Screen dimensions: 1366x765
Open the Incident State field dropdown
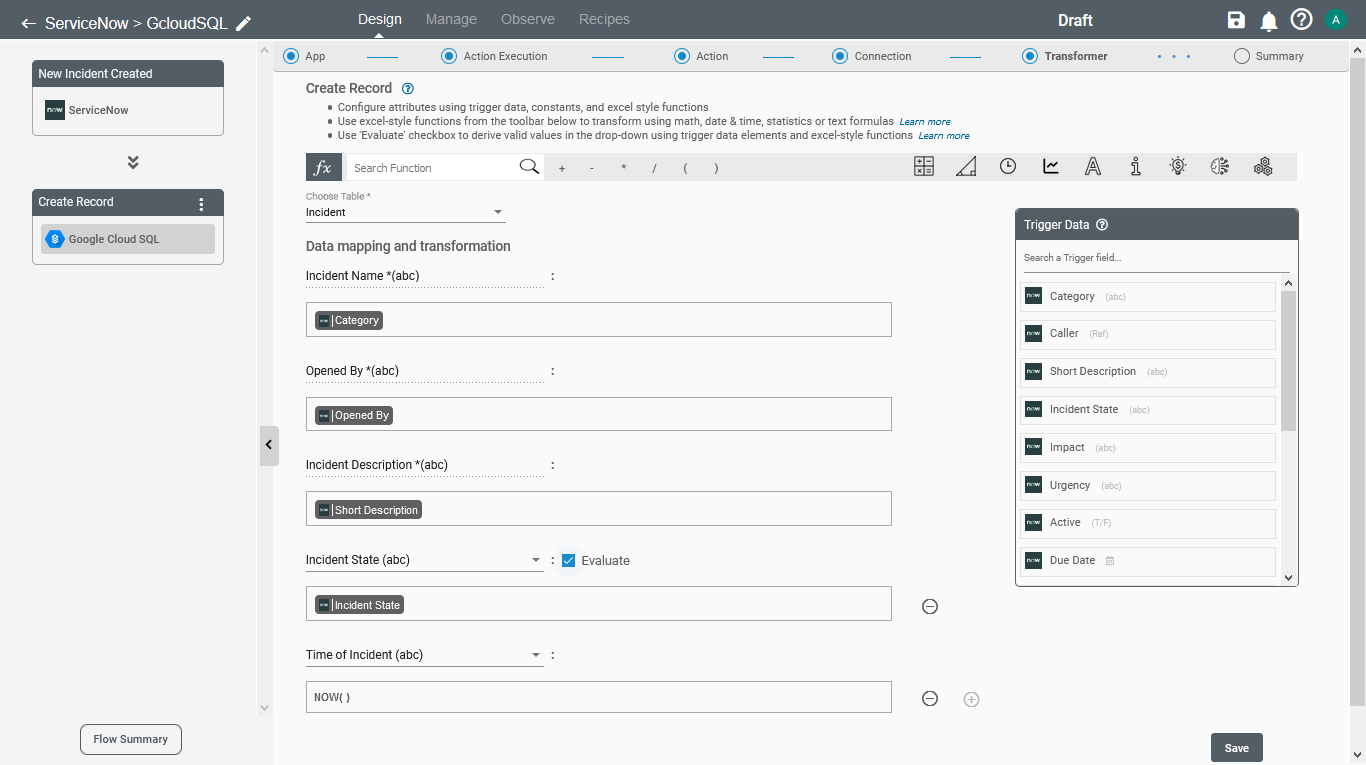click(x=425, y=560)
